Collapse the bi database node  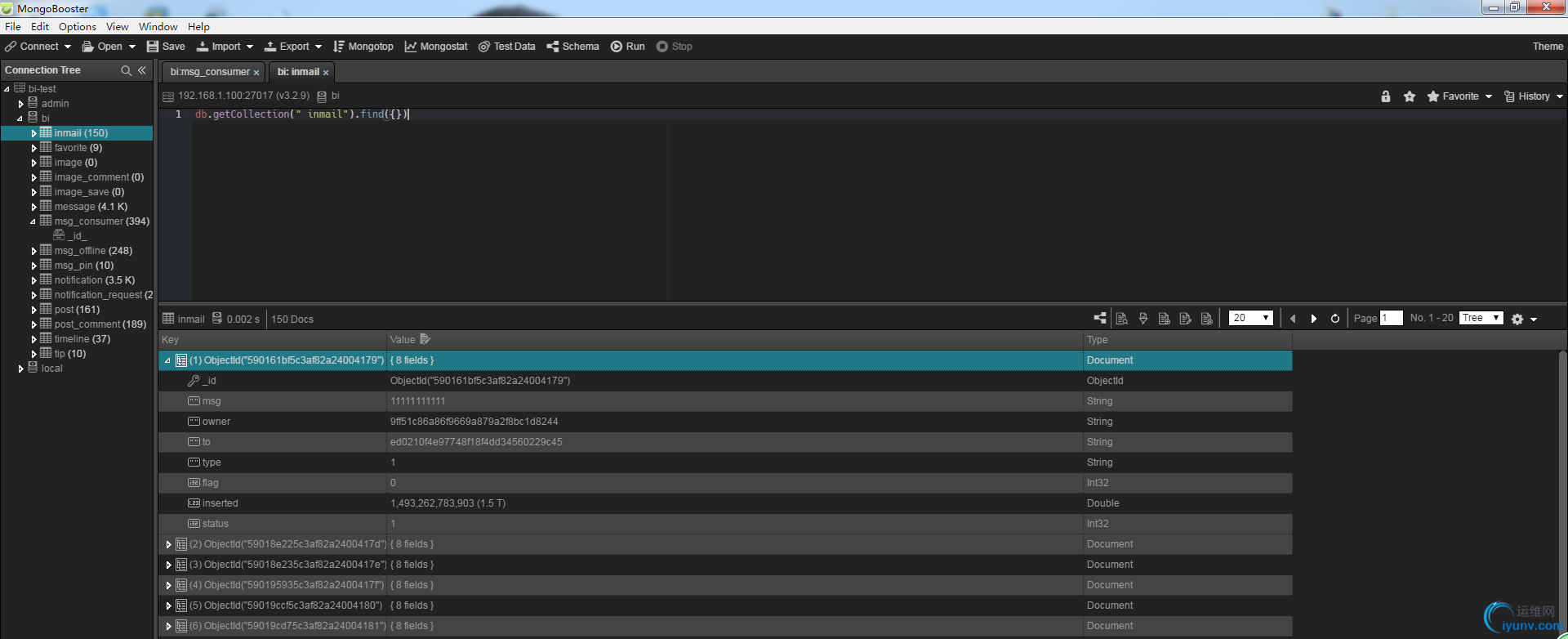tap(20, 118)
